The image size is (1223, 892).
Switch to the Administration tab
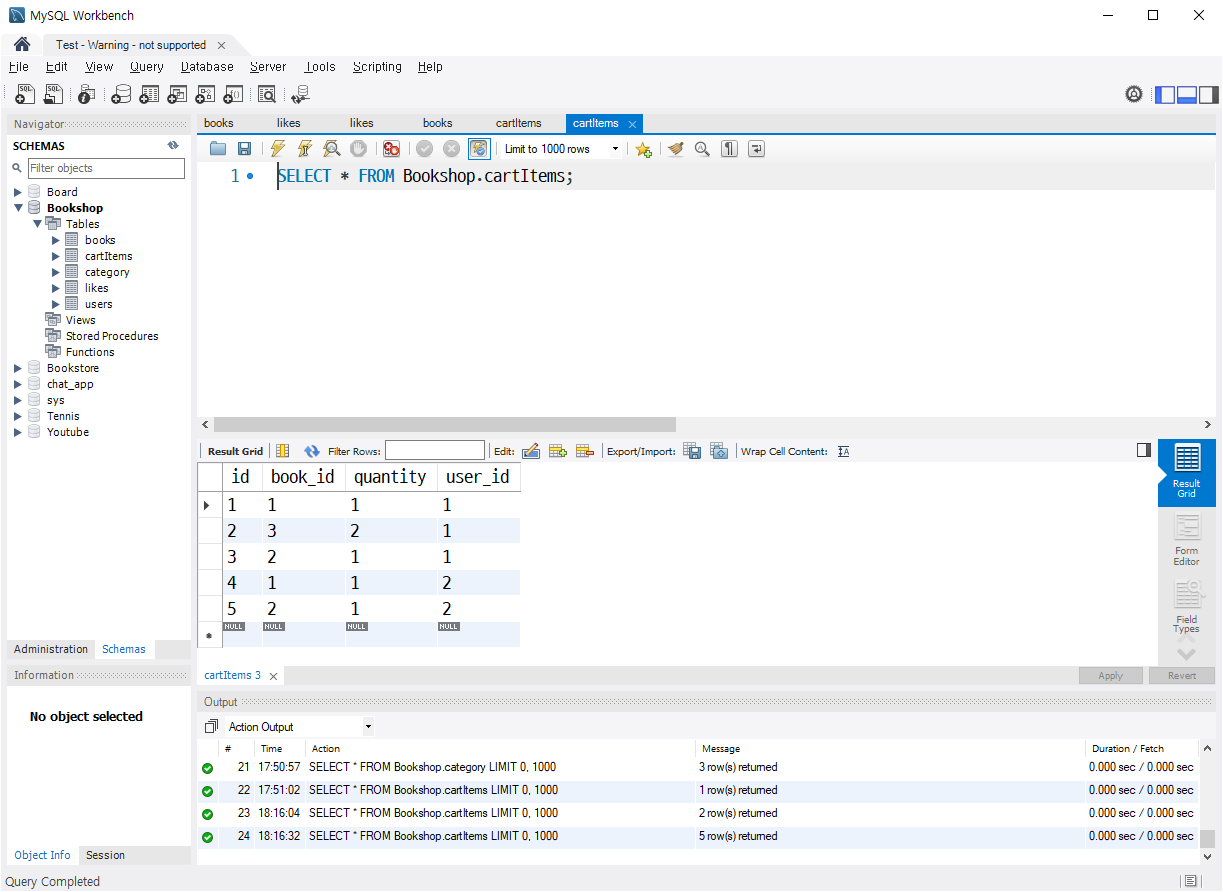click(x=51, y=649)
